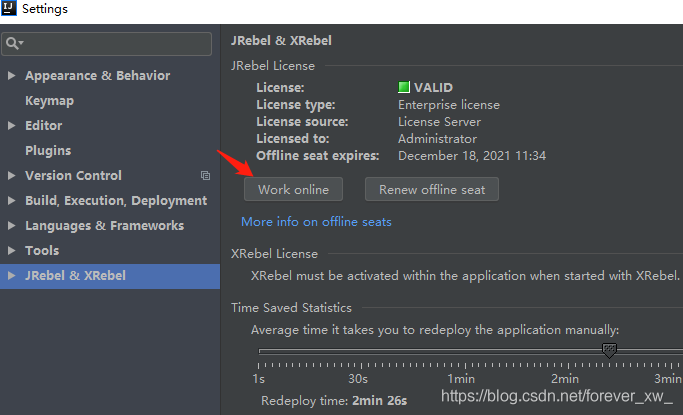Image resolution: width=683 pixels, height=415 pixels.
Task: Select Appearance & Behavior category
Action: pos(98,76)
